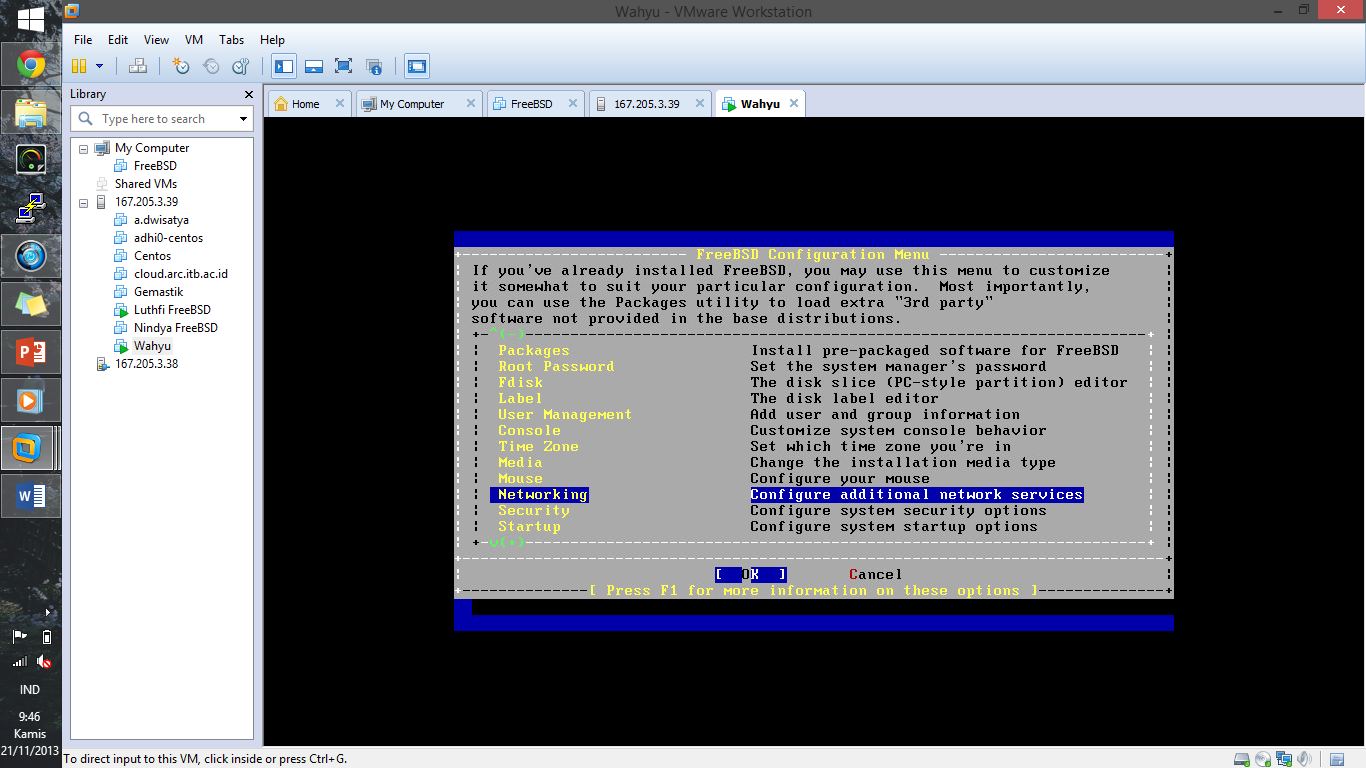Click the network adapter status icon
Viewport: 1366px width, 768px height.
point(1283,760)
